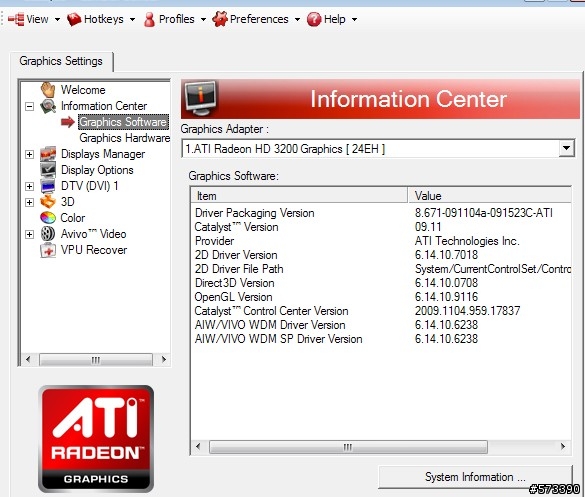Viewport: 585px width, 497px height.
Task: Open the Profiles menu
Action: coord(175,19)
